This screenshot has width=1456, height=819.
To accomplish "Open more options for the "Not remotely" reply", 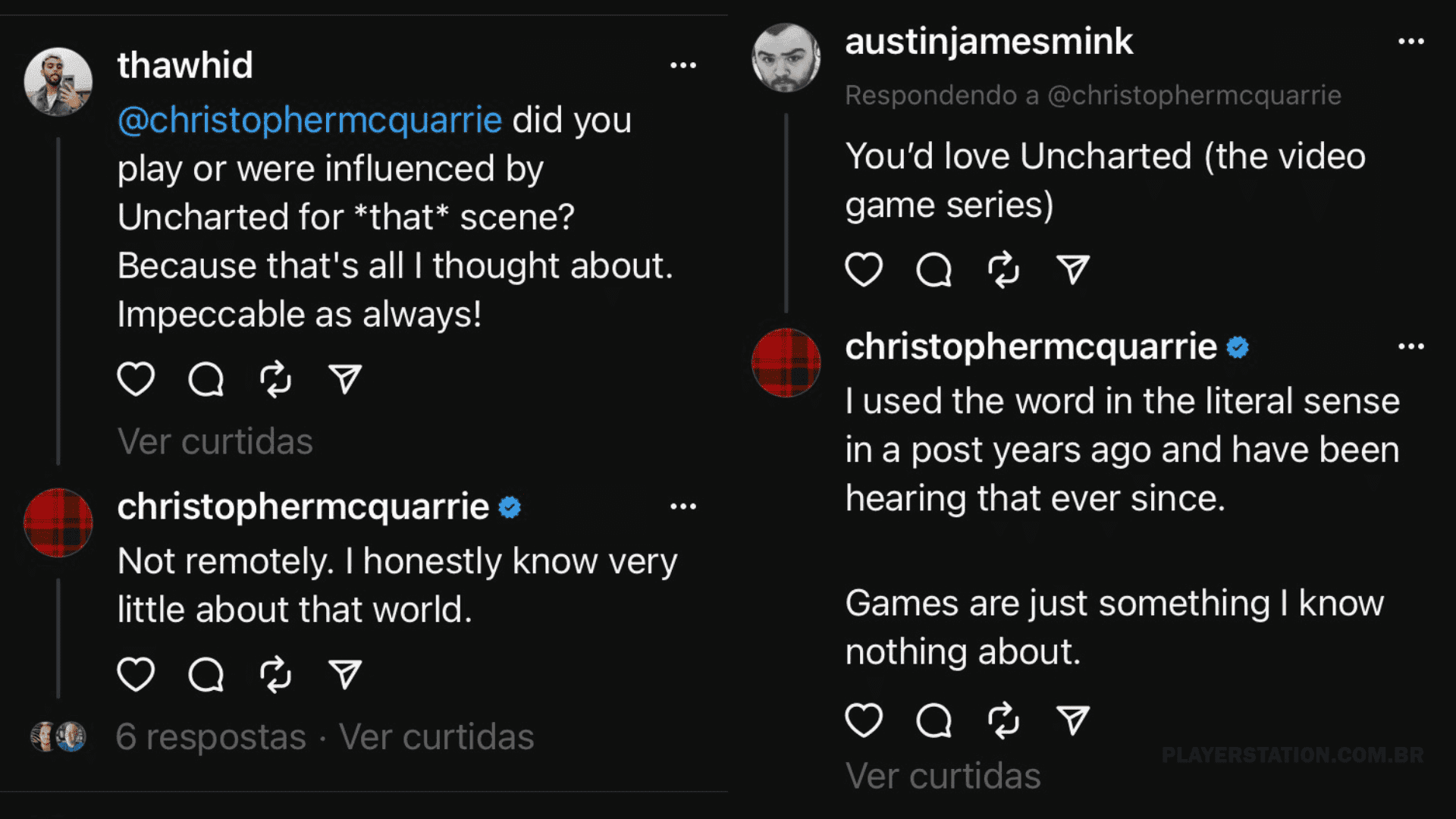I will [x=682, y=507].
